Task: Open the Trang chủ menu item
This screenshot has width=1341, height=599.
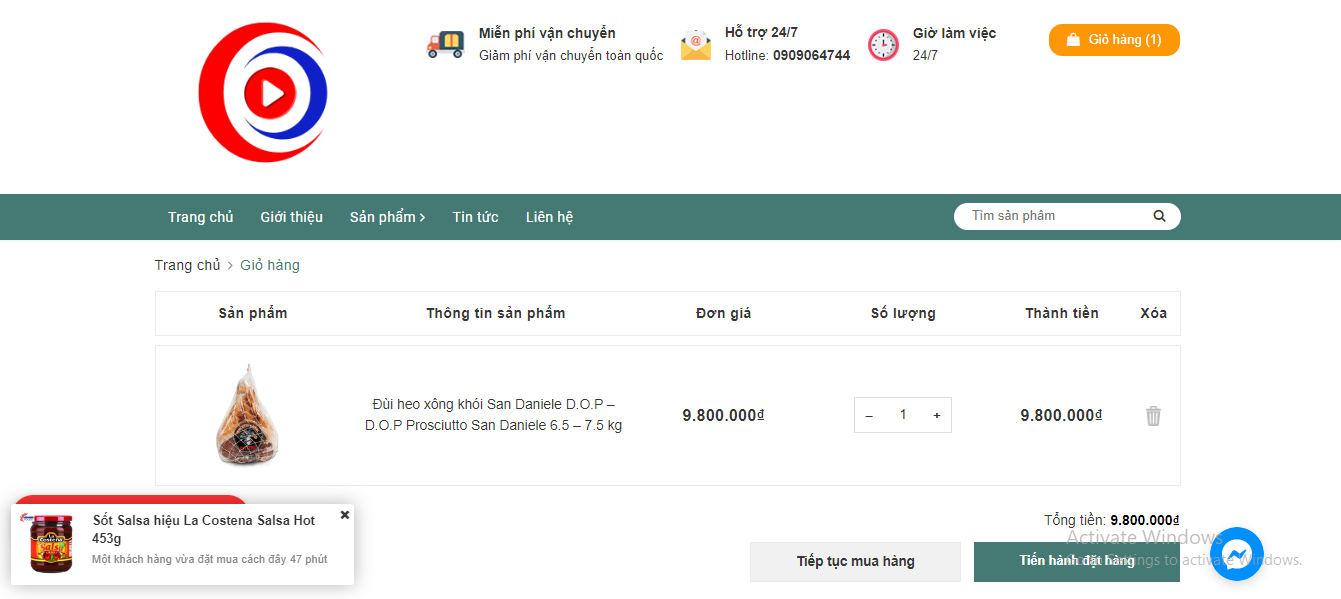Action: (200, 217)
